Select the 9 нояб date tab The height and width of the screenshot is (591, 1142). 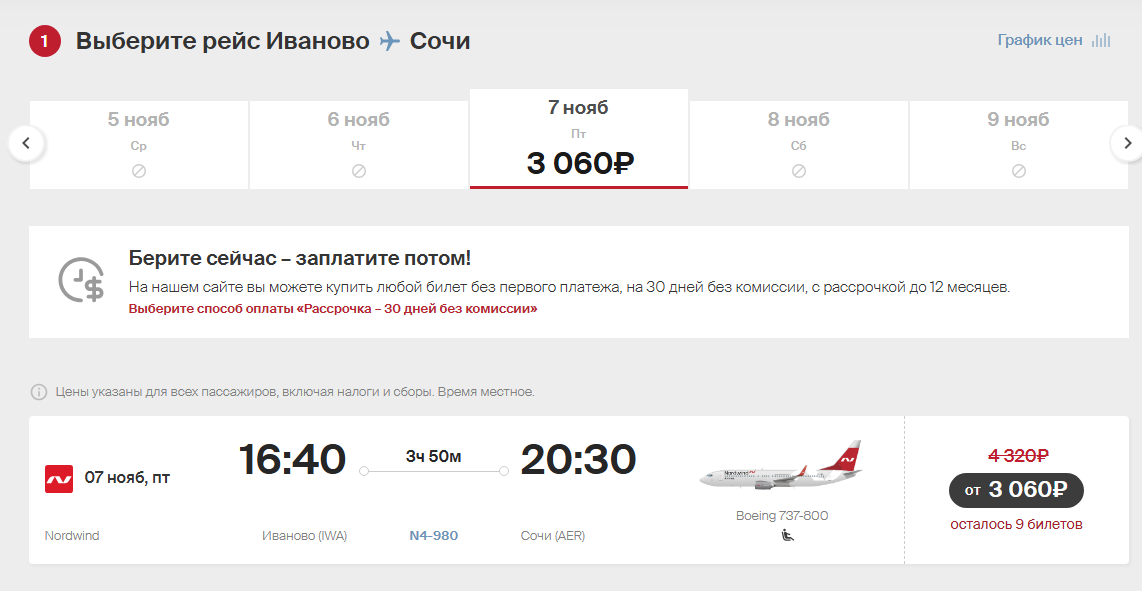coord(1018,144)
